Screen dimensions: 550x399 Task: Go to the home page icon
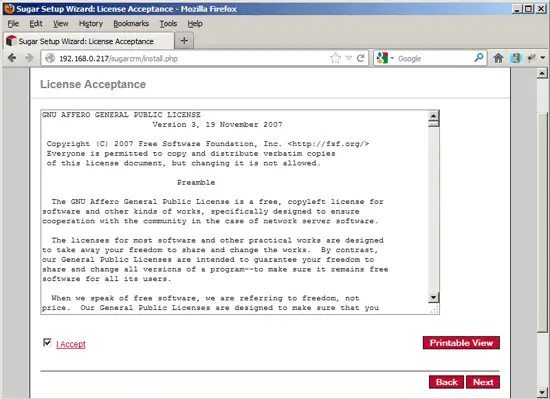coord(498,58)
